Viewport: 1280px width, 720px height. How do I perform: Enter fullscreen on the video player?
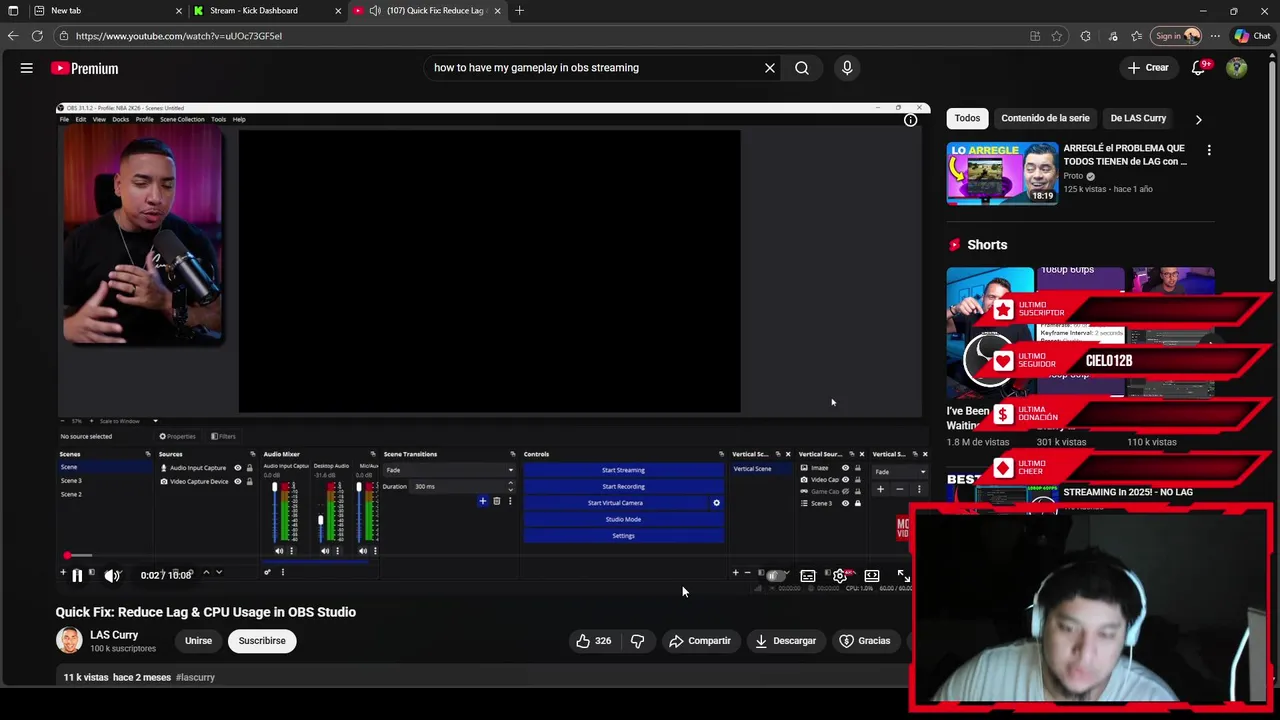[x=903, y=576]
